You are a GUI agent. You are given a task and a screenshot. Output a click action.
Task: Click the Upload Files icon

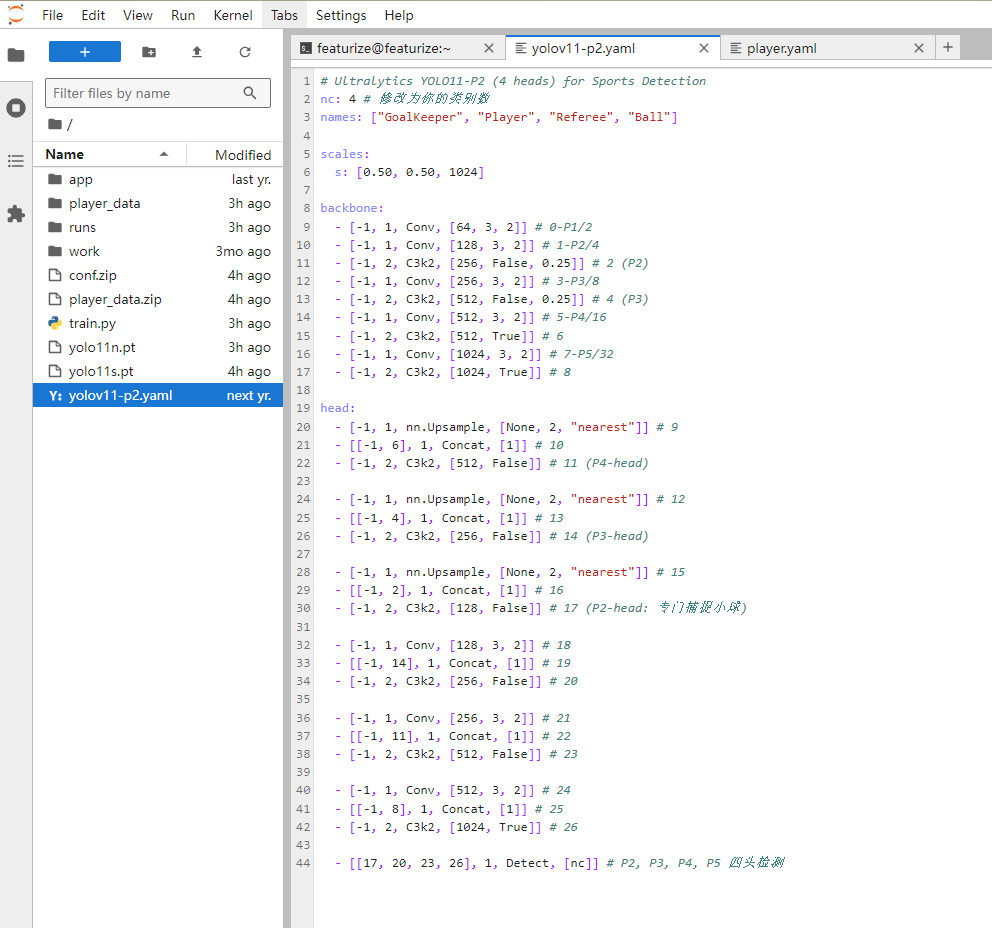click(197, 52)
